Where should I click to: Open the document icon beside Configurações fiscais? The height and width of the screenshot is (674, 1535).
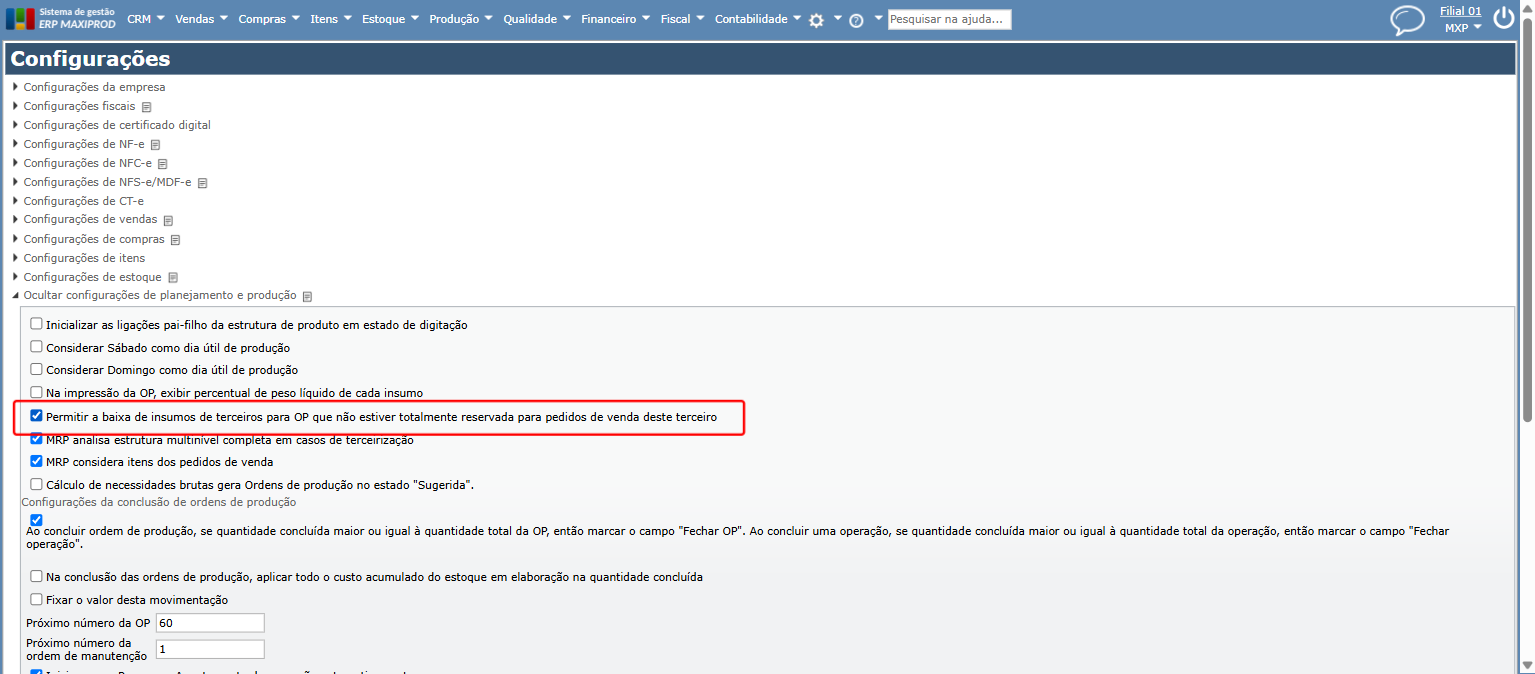[146, 107]
